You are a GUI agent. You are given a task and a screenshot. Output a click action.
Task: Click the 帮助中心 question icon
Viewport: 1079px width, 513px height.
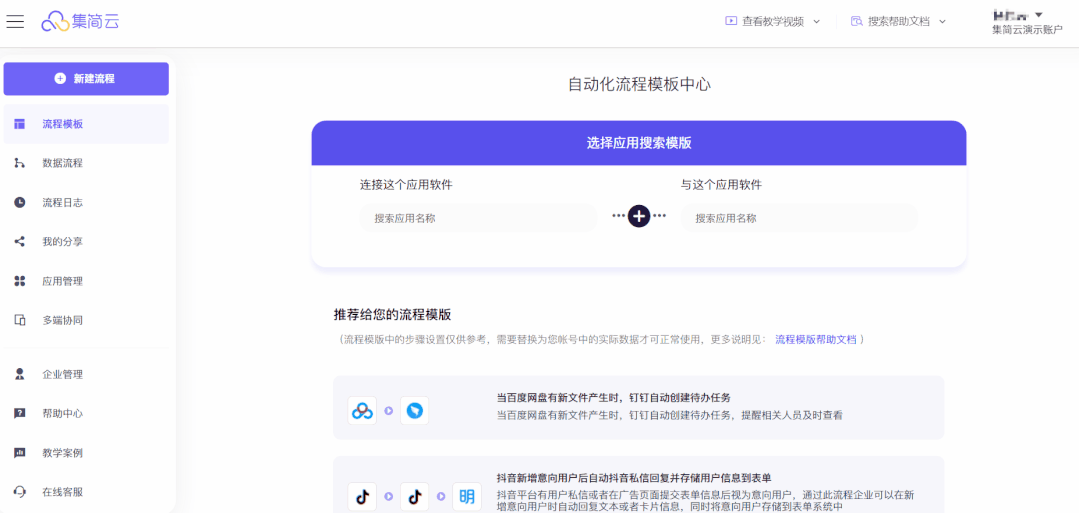19,413
